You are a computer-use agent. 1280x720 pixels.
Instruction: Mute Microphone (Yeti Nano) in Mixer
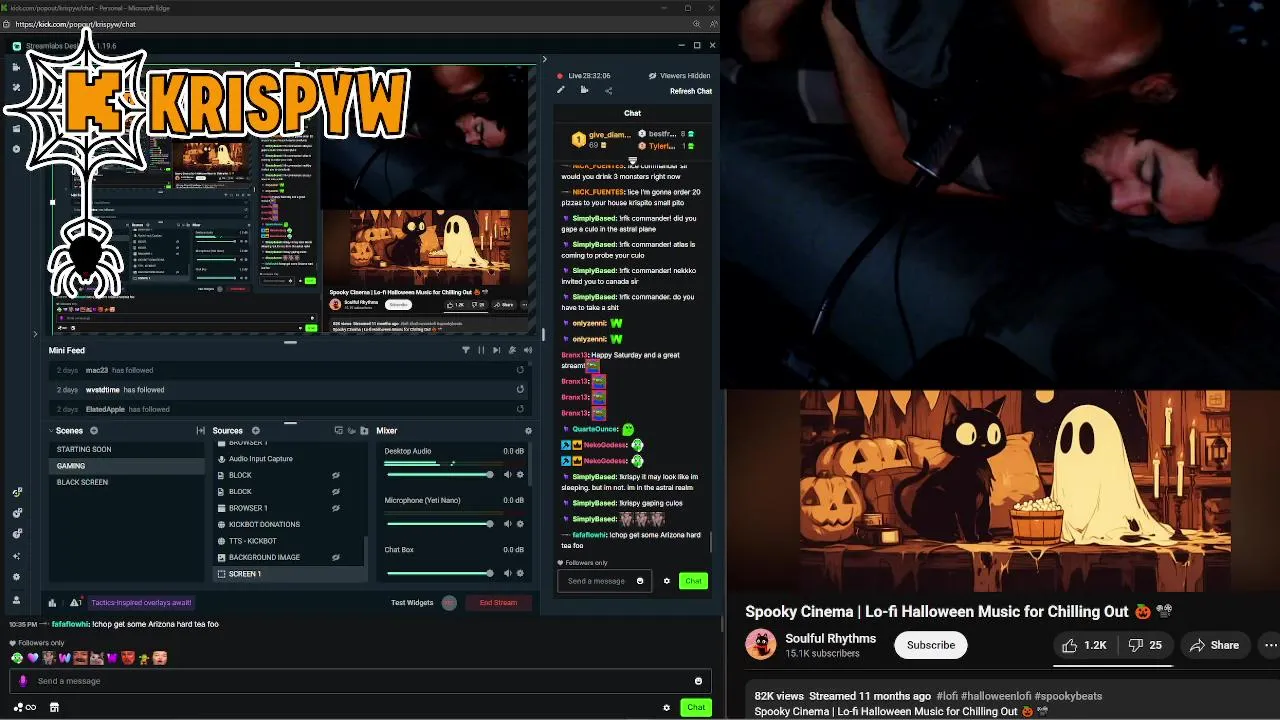coord(507,524)
